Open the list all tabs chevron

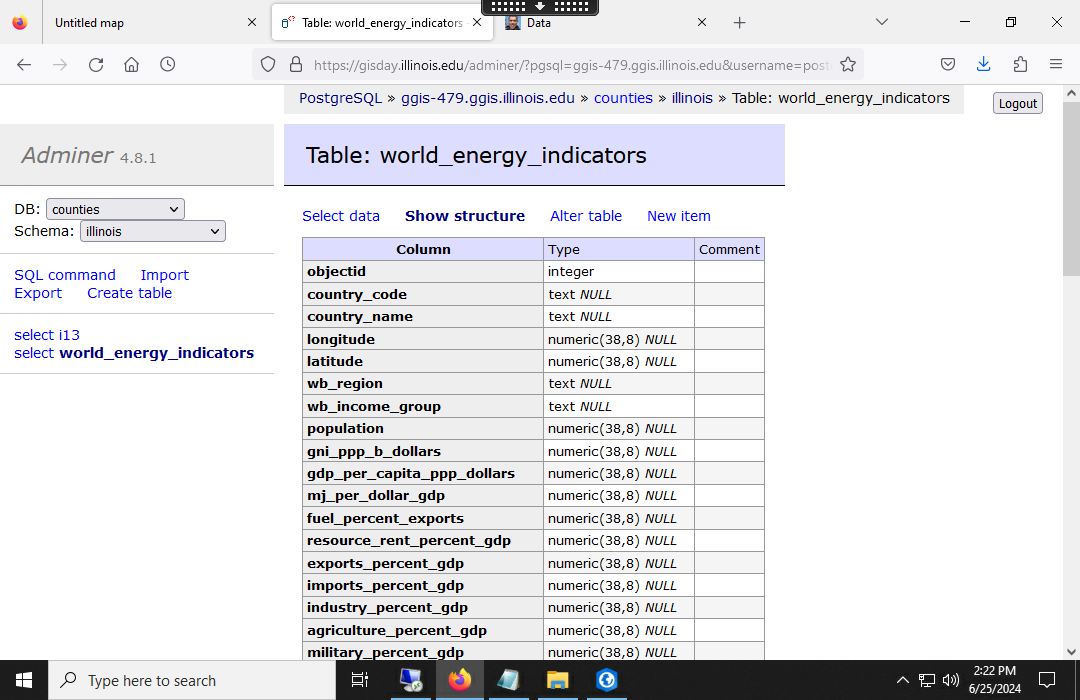(x=881, y=22)
